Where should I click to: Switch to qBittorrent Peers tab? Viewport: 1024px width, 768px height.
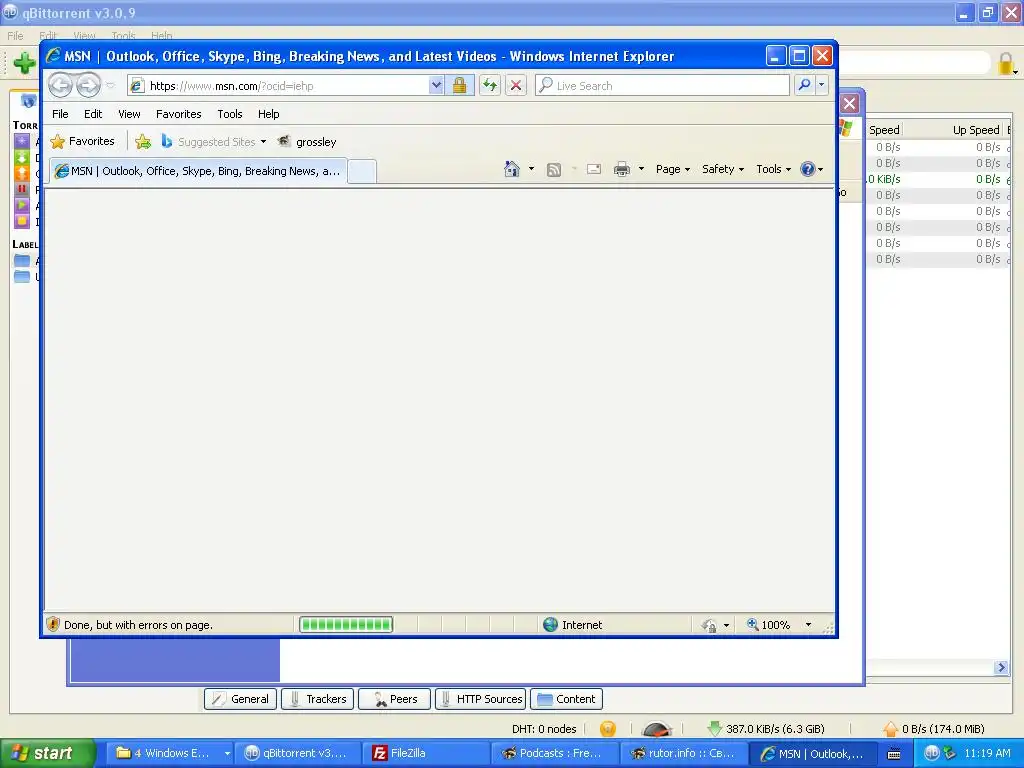tap(394, 699)
